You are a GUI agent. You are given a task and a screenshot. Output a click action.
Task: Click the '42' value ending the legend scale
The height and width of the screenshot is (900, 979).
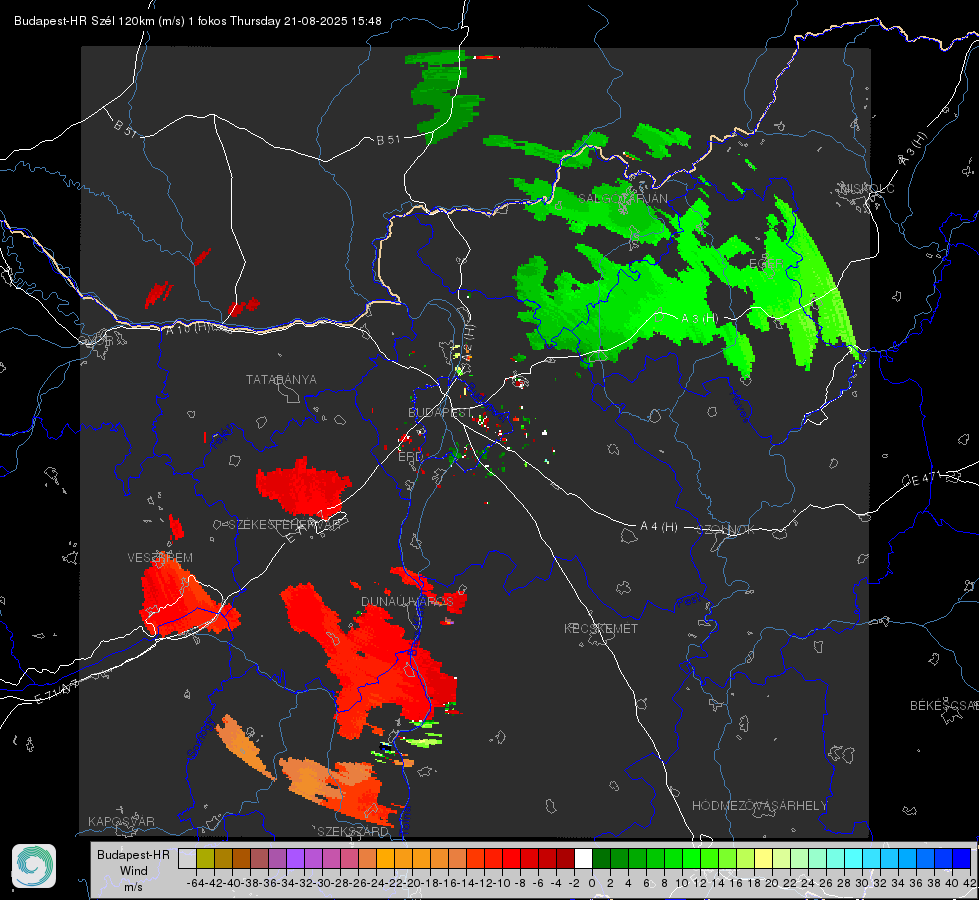pyautogui.click(x=970, y=883)
